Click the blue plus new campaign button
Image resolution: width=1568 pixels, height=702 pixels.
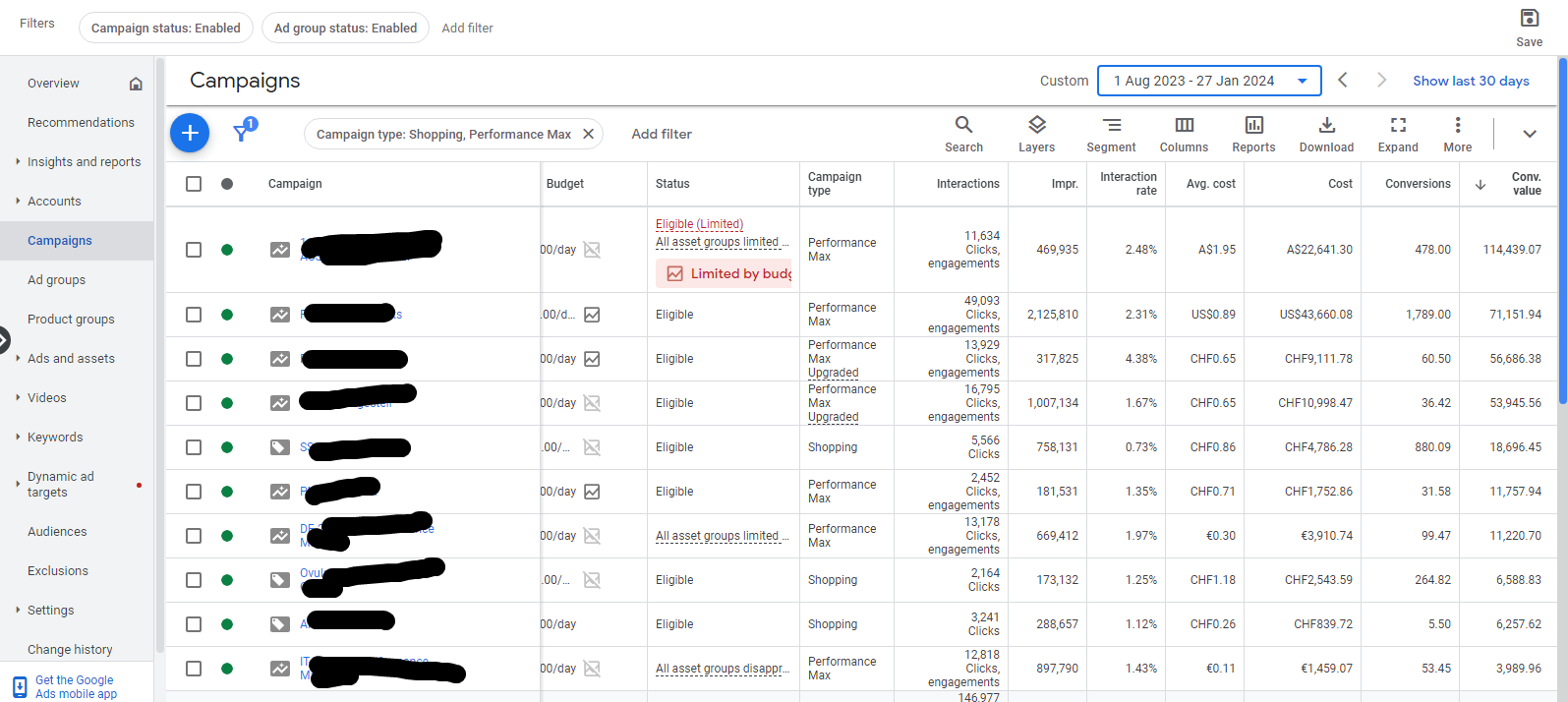[190, 133]
